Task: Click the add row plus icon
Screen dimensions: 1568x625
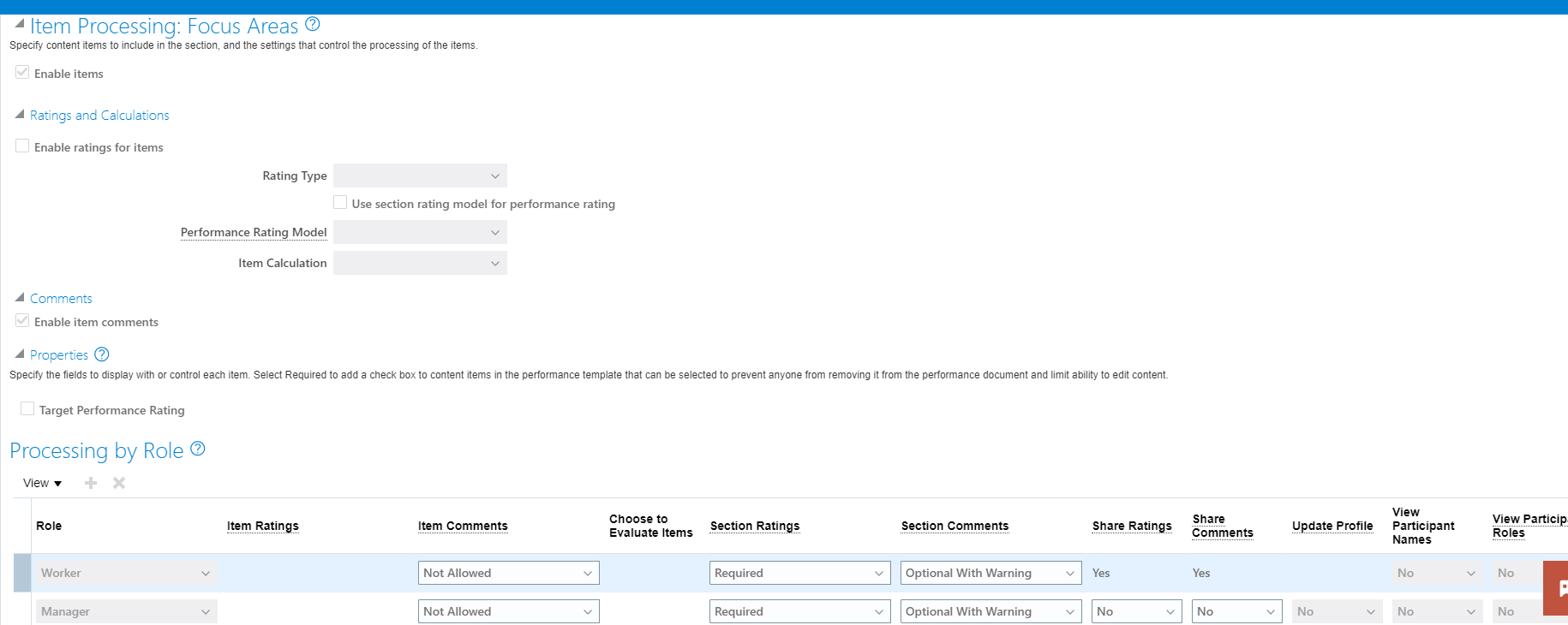Action: (x=91, y=483)
